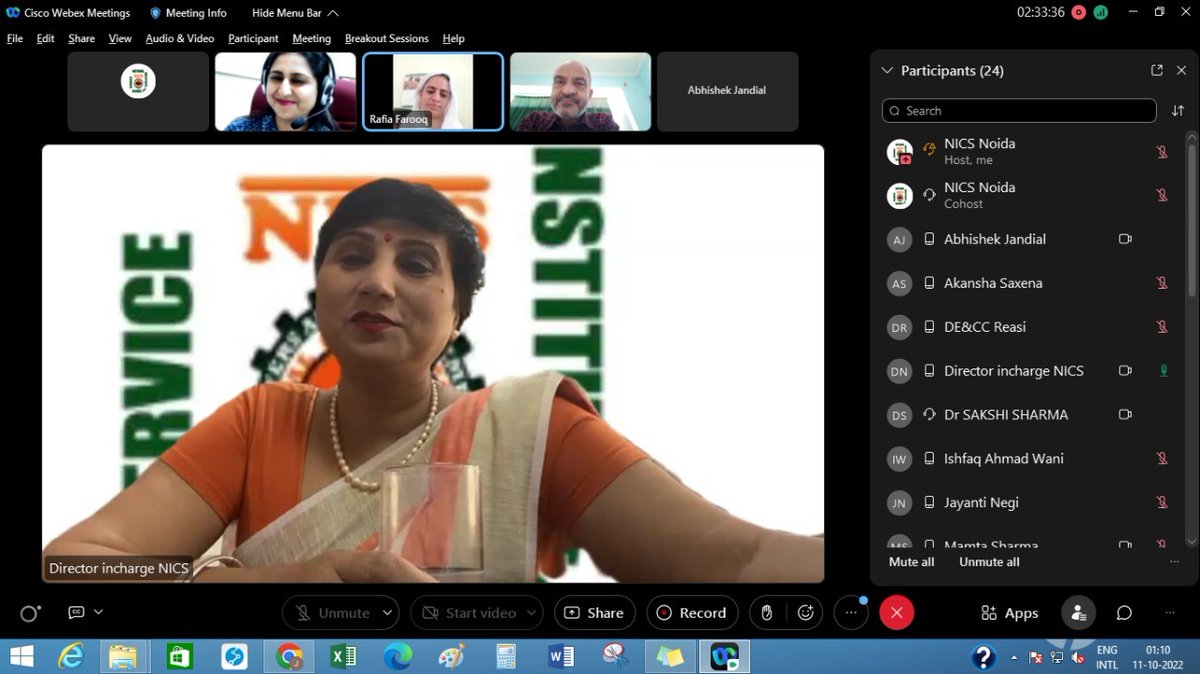Click the participants Search field
Screen dimensions: 1200x674
click(1019, 111)
